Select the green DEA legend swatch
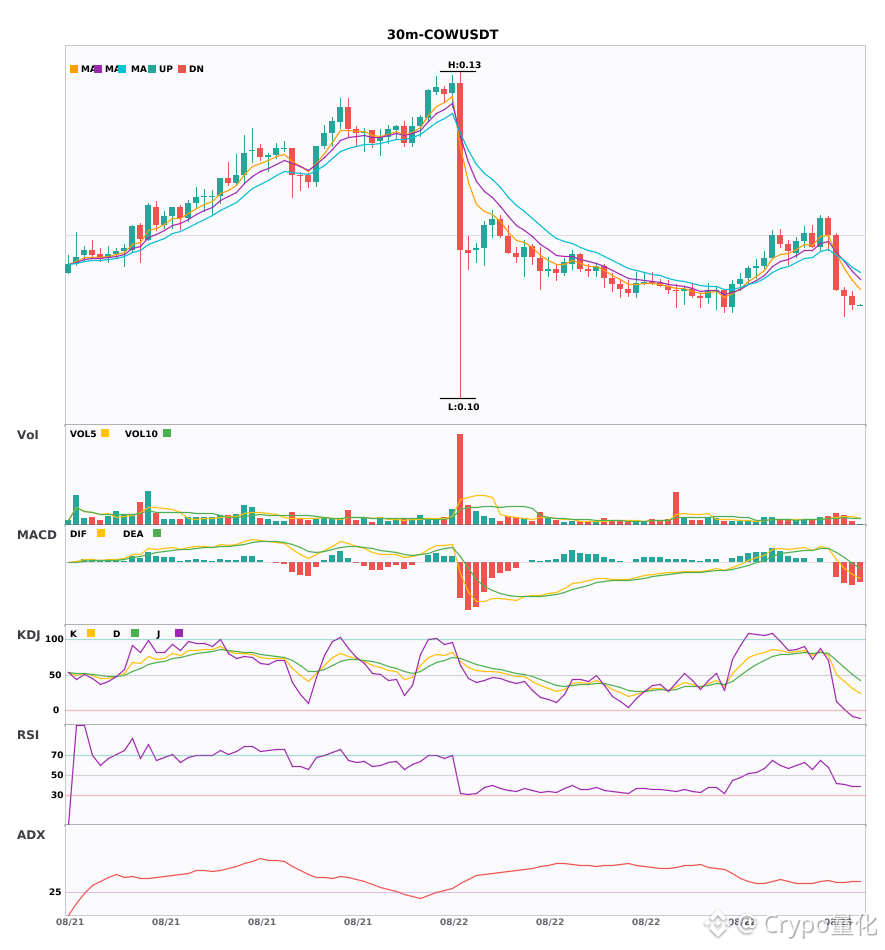The image size is (885, 950). (x=157, y=533)
